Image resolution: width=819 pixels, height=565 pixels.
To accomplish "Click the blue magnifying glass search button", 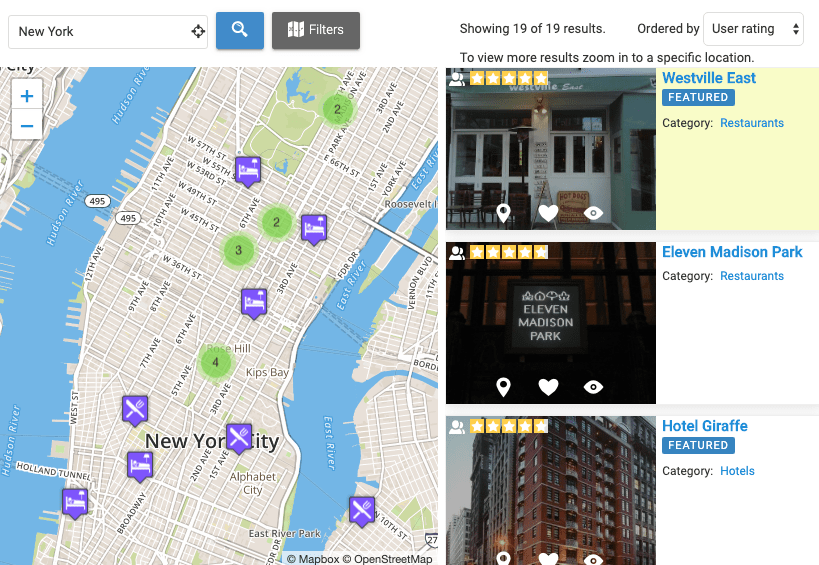I will click(x=240, y=30).
